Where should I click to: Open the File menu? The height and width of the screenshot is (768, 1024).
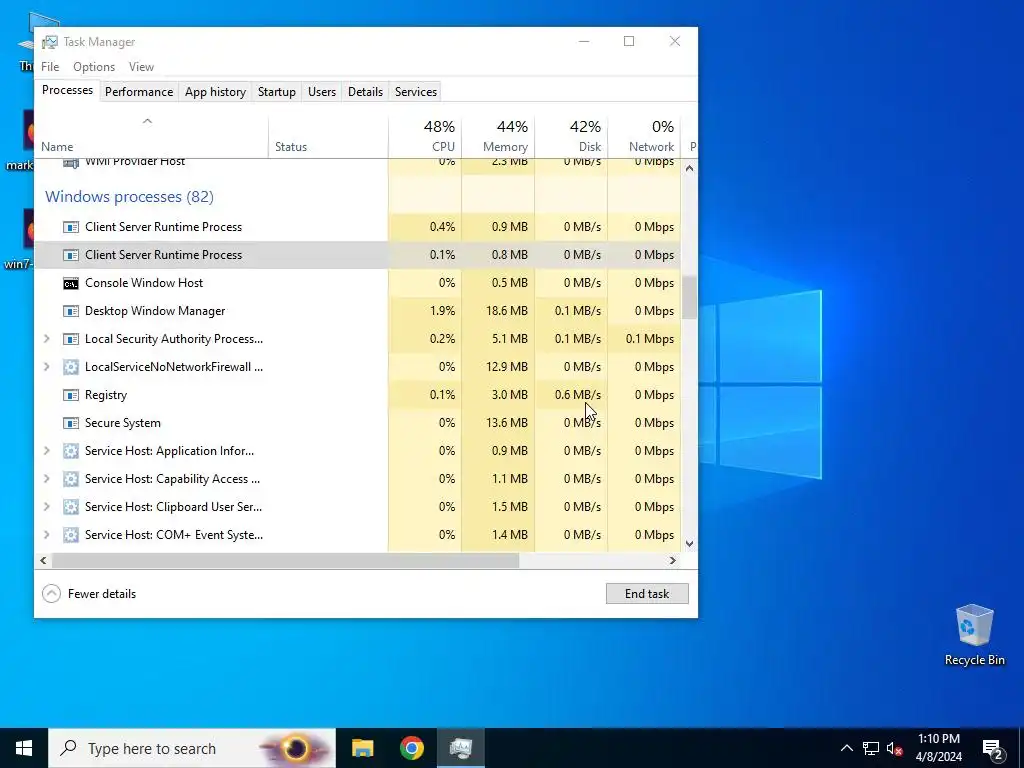click(50, 67)
